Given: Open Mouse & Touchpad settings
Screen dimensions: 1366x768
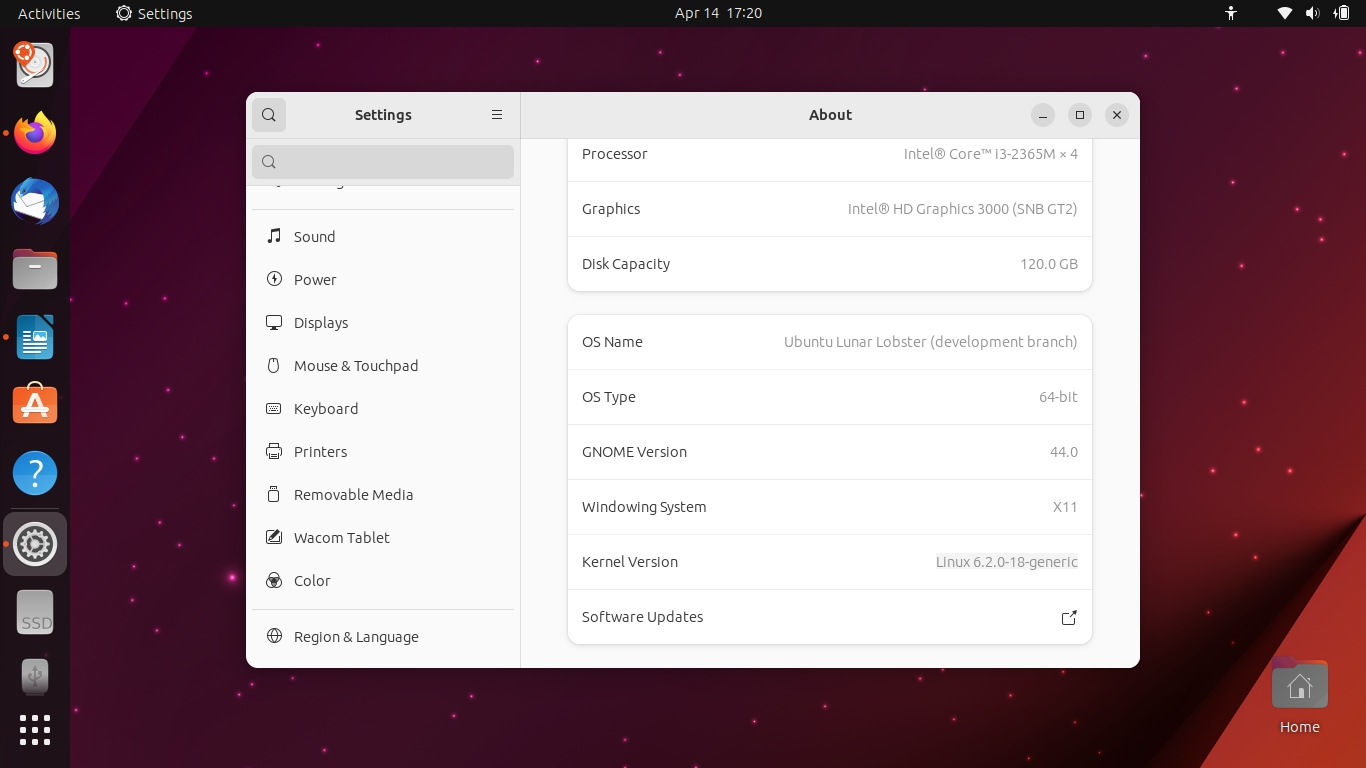Looking at the screenshot, I should point(356,365).
